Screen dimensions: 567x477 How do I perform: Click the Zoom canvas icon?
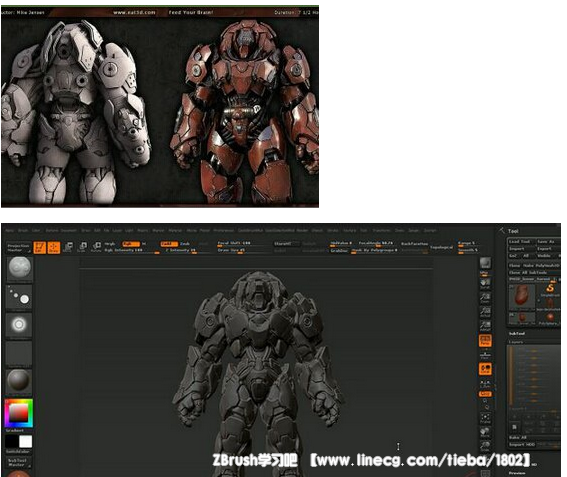(x=485, y=298)
